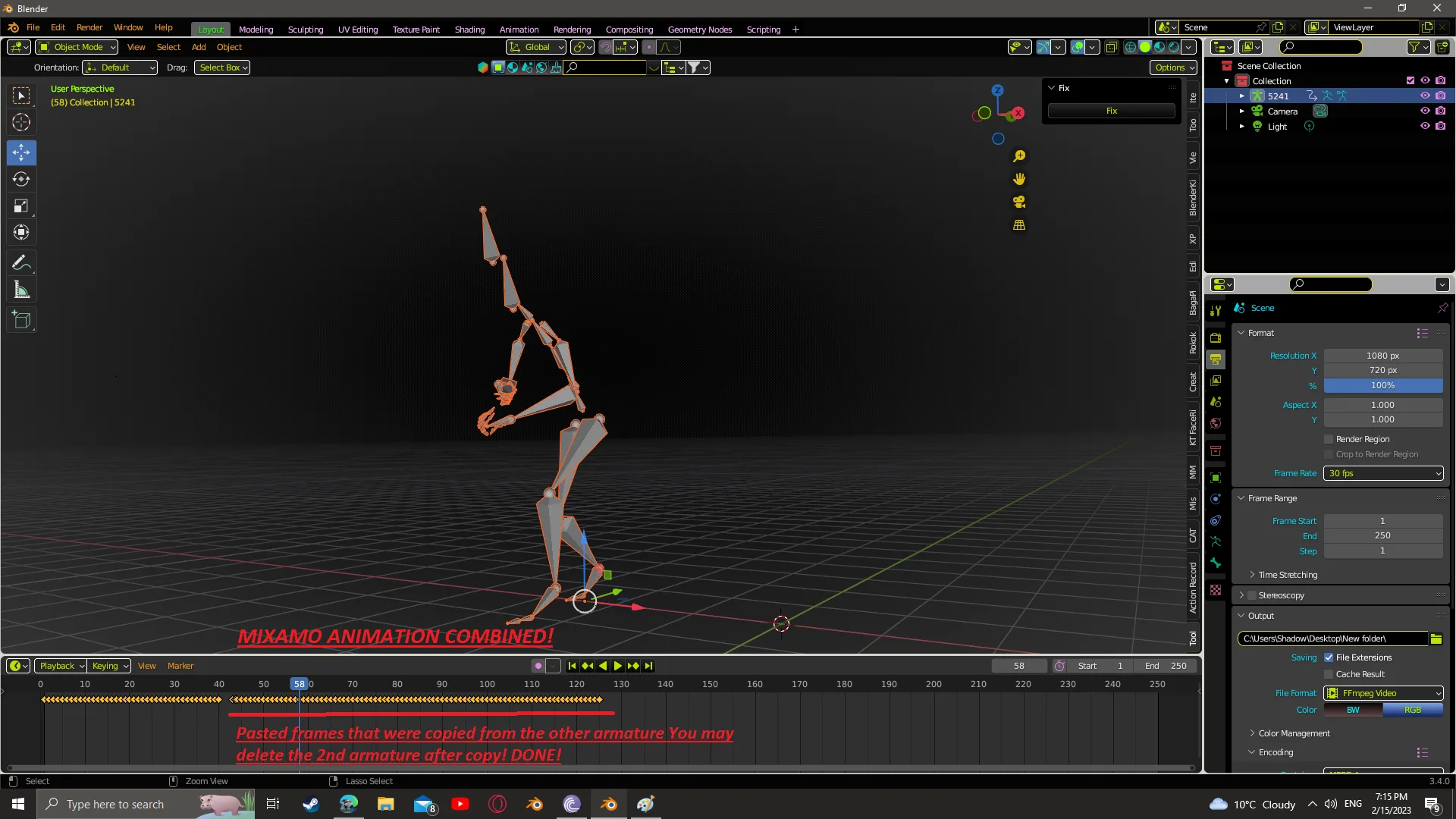Jump to first frame
1456x819 pixels.
click(x=573, y=666)
